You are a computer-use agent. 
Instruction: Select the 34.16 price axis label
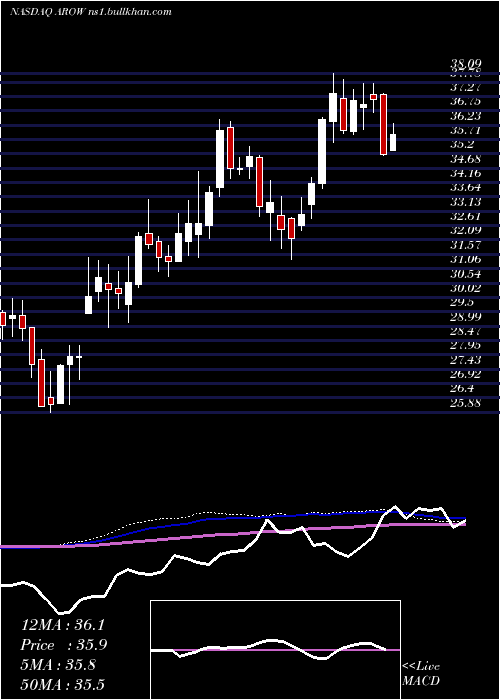[x=466, y=173]
